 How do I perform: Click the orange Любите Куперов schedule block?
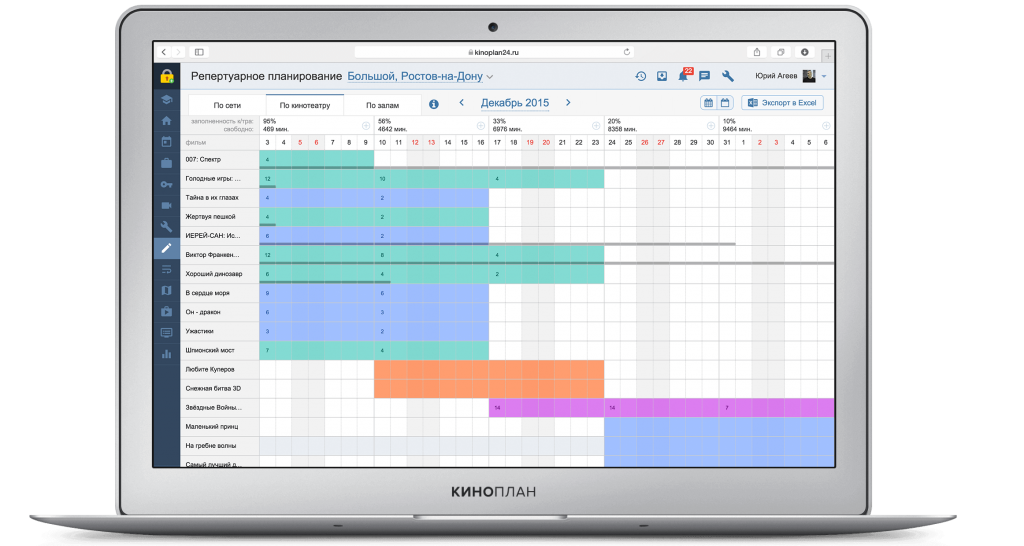click(488, 370)
